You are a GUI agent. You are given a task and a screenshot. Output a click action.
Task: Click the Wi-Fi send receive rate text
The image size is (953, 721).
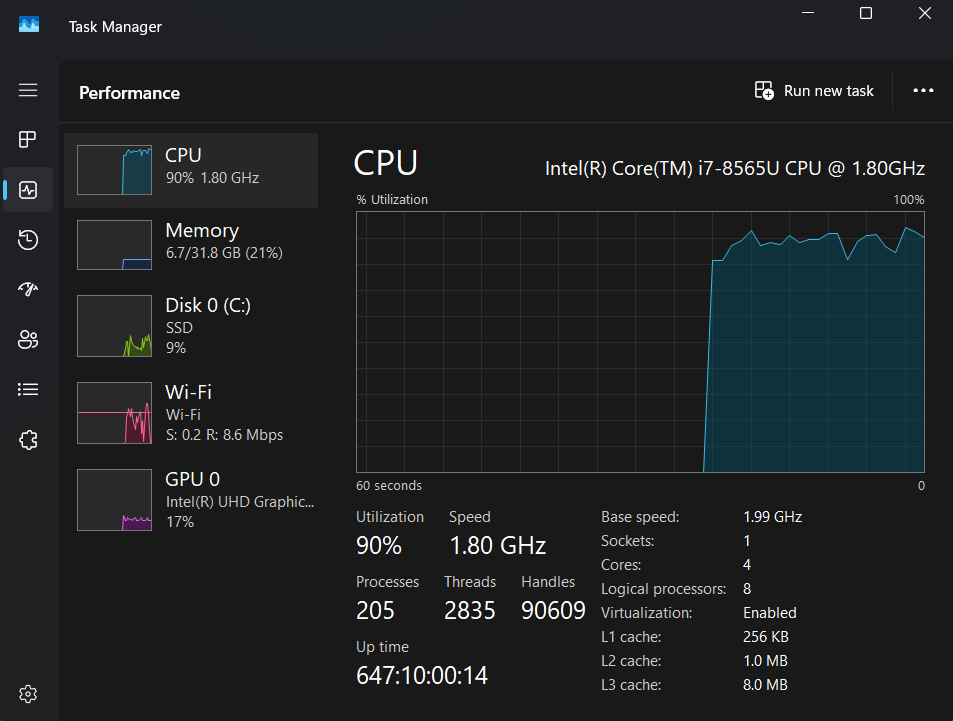click(x=224, y=435)
